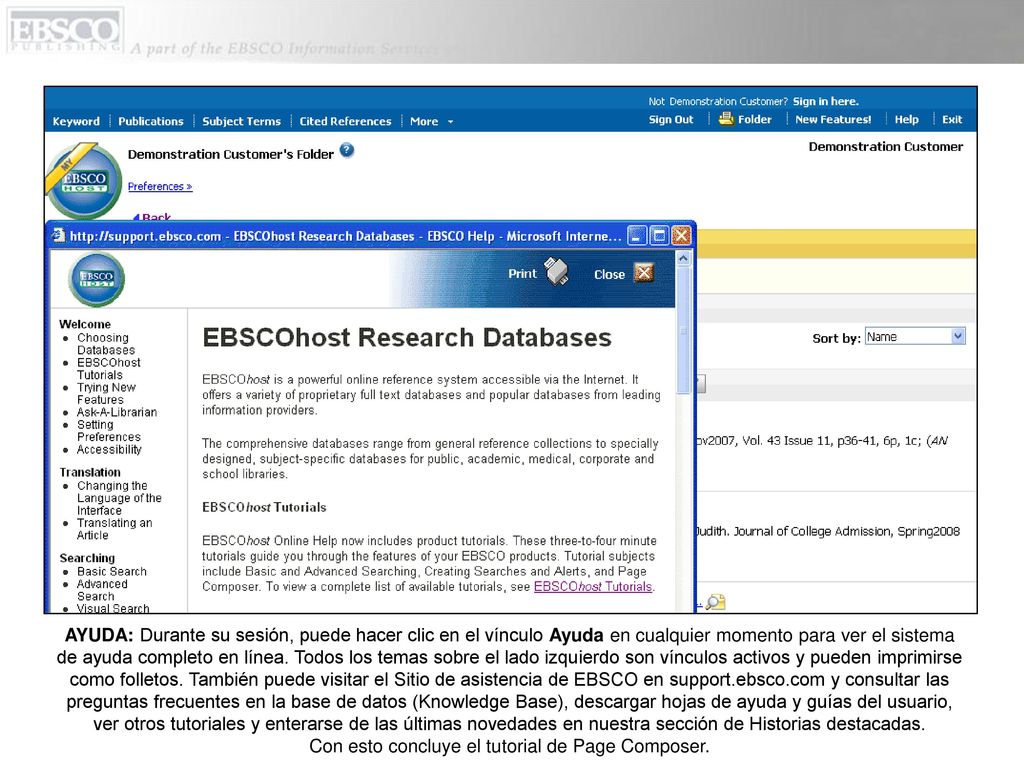The height and width of the screenshot is (768, 1024).
Task: Open EBSCOhost Tutorials topic in sidebar
Action: (x=108, y=368)
